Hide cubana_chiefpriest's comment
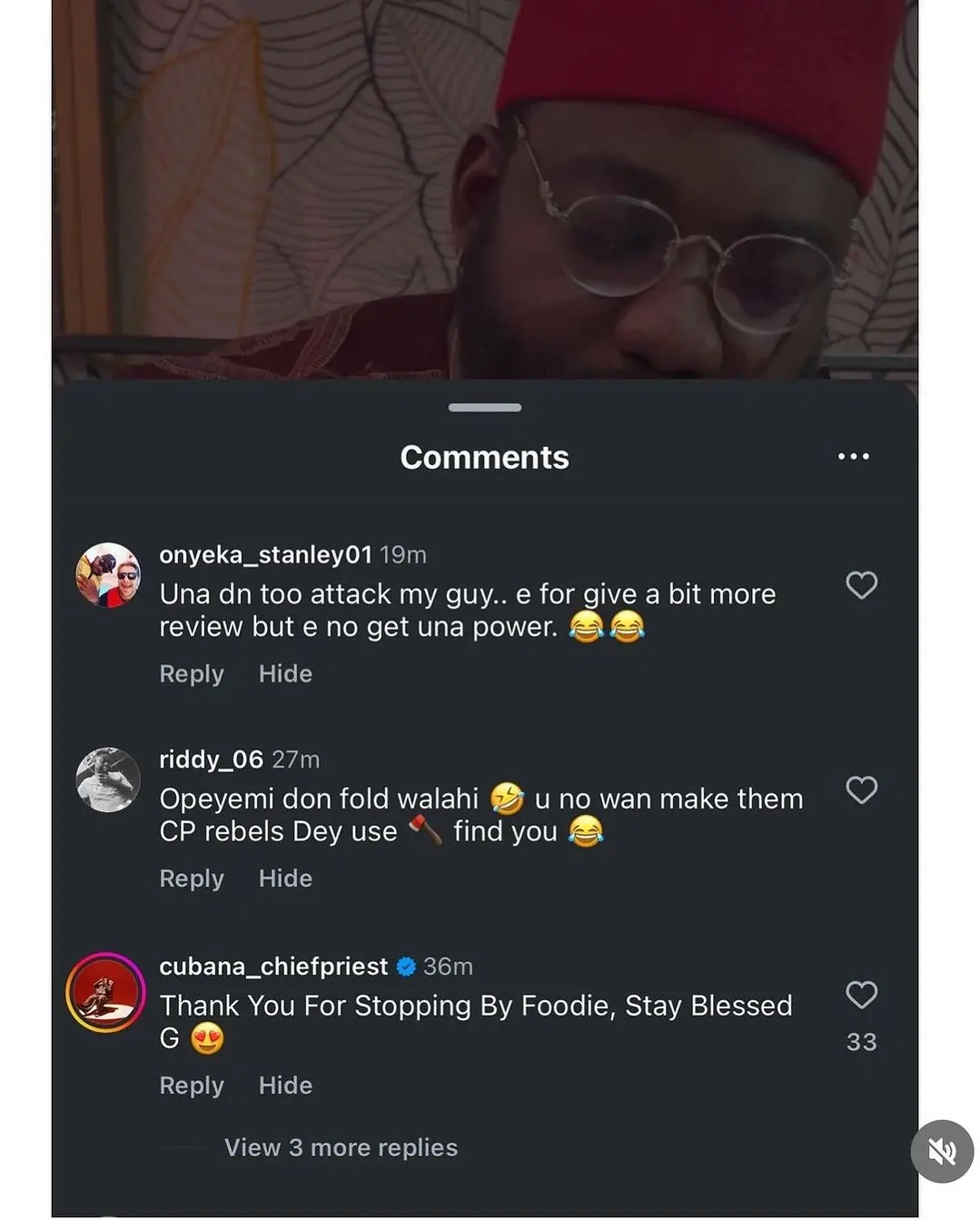 tap(284, 1086)
